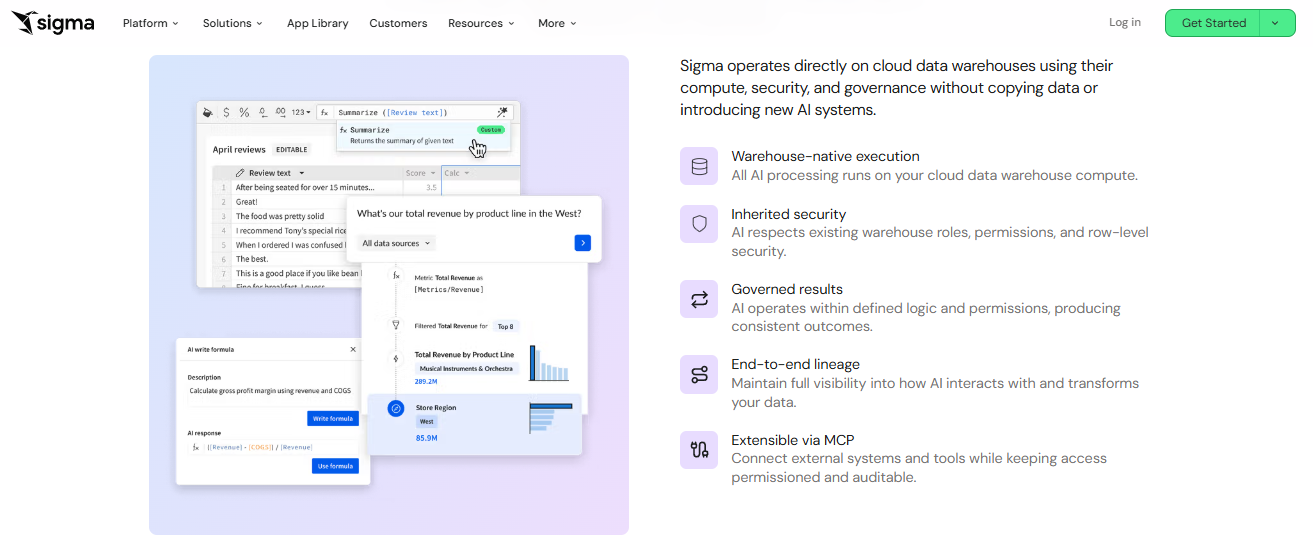Click the decrease decimal places icon
The width and height of the screenshot is (1313, 536).
tap(263, 113)
